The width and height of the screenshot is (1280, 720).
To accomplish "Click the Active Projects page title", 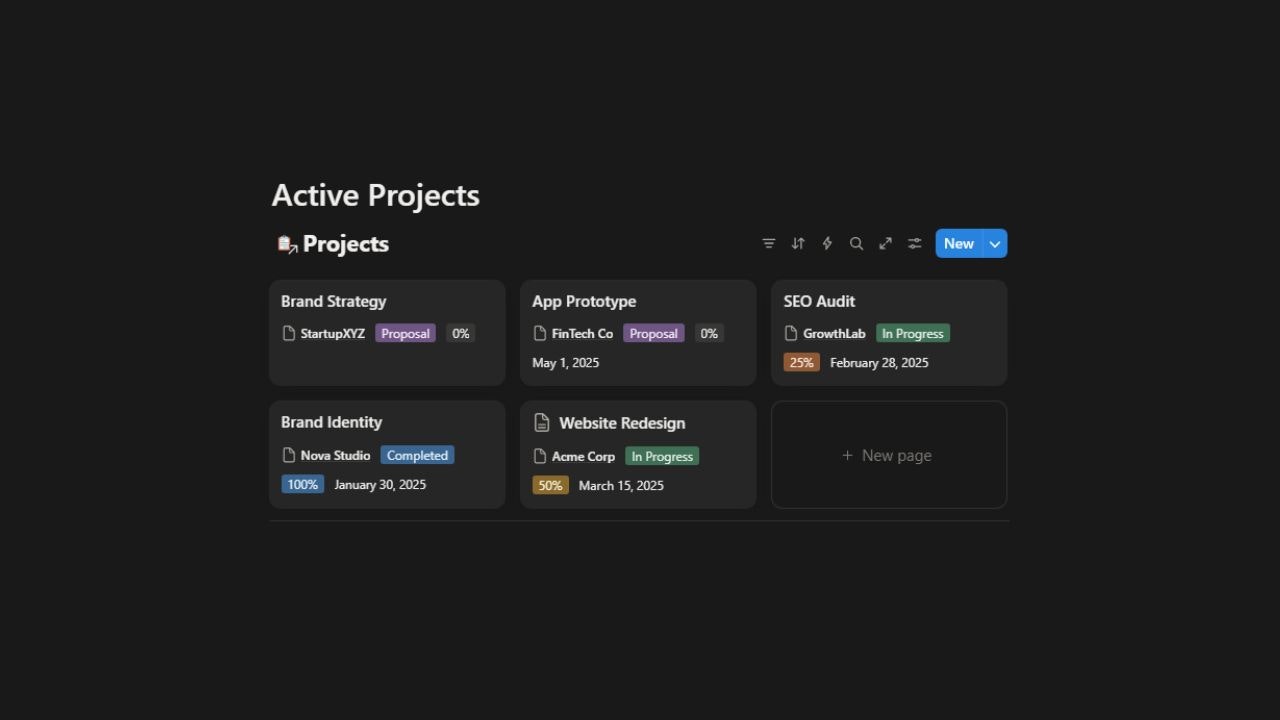I will point(376,195).
